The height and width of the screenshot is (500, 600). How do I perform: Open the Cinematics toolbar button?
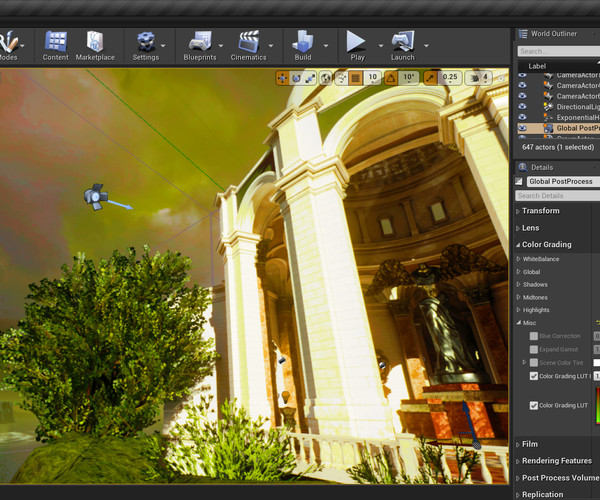248,46
